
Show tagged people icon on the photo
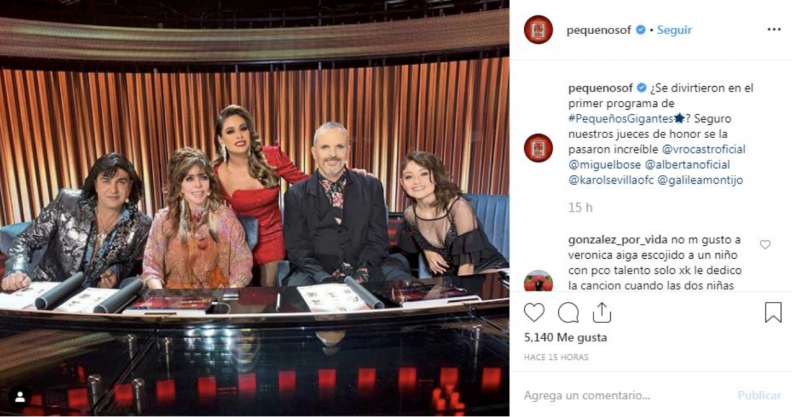tap(20, 397)
